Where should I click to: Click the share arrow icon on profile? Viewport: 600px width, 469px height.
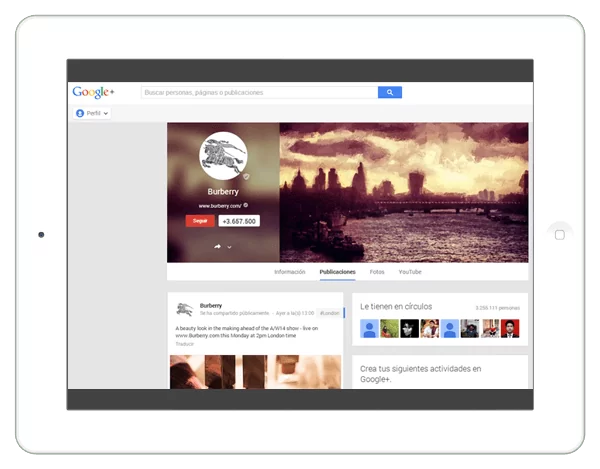tap(217, 246)
